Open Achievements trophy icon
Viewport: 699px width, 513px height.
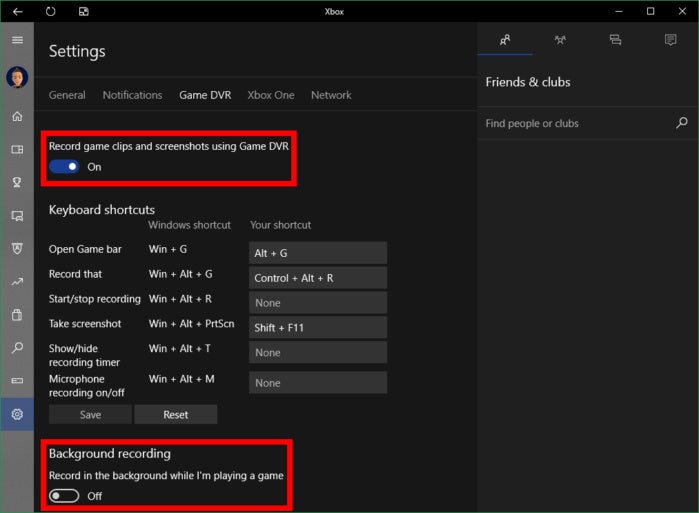click(17, 182)
